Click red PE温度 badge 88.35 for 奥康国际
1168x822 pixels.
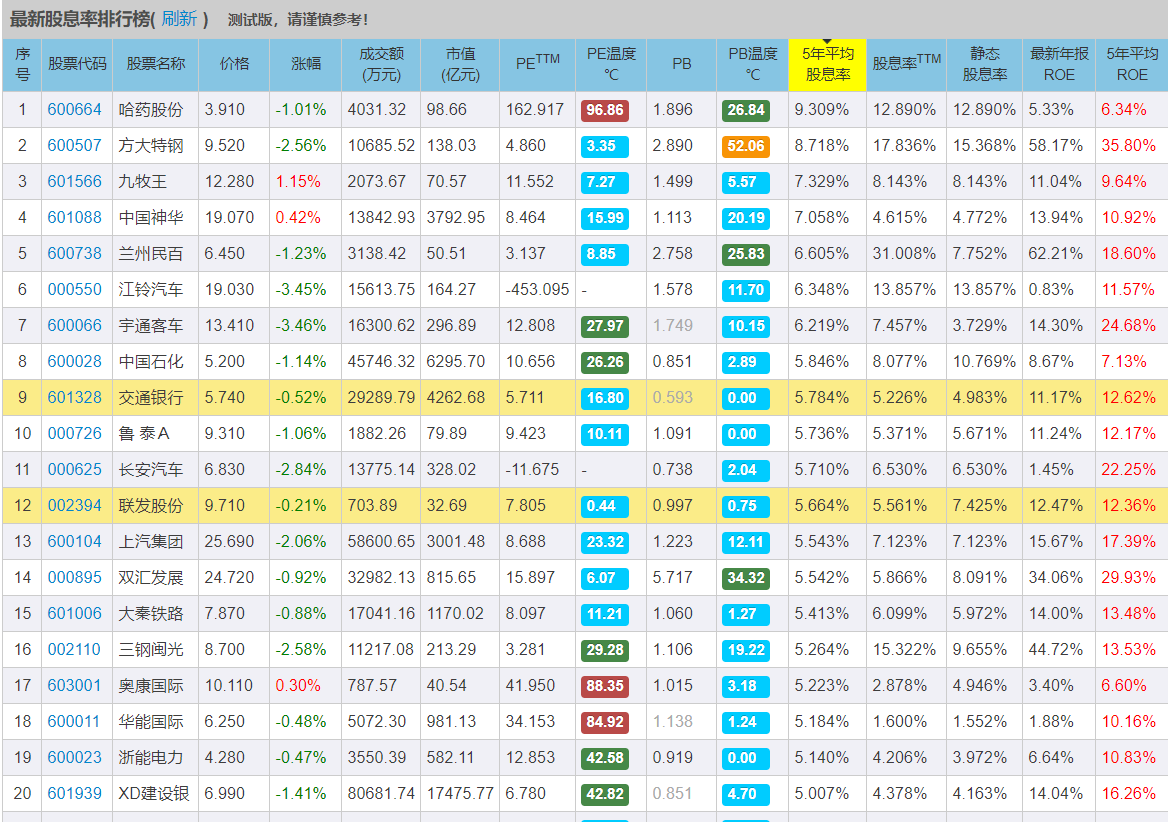point(605,686)
